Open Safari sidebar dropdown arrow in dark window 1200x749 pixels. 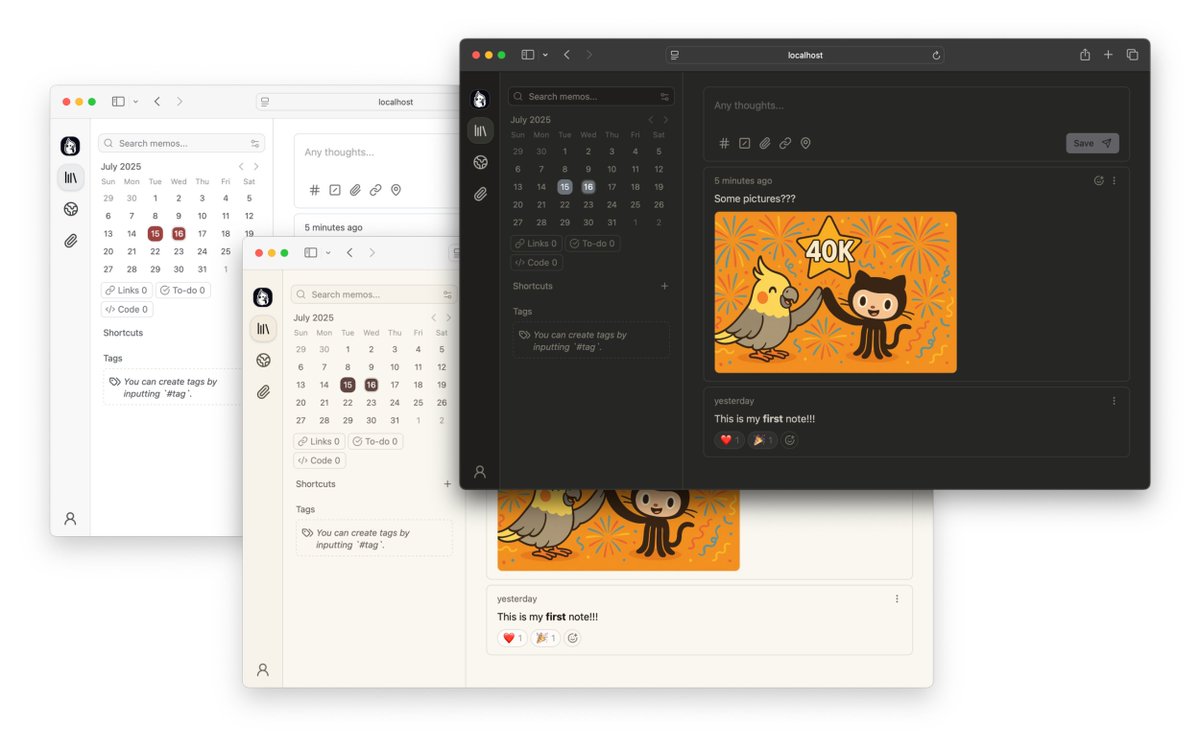point(546,55)
